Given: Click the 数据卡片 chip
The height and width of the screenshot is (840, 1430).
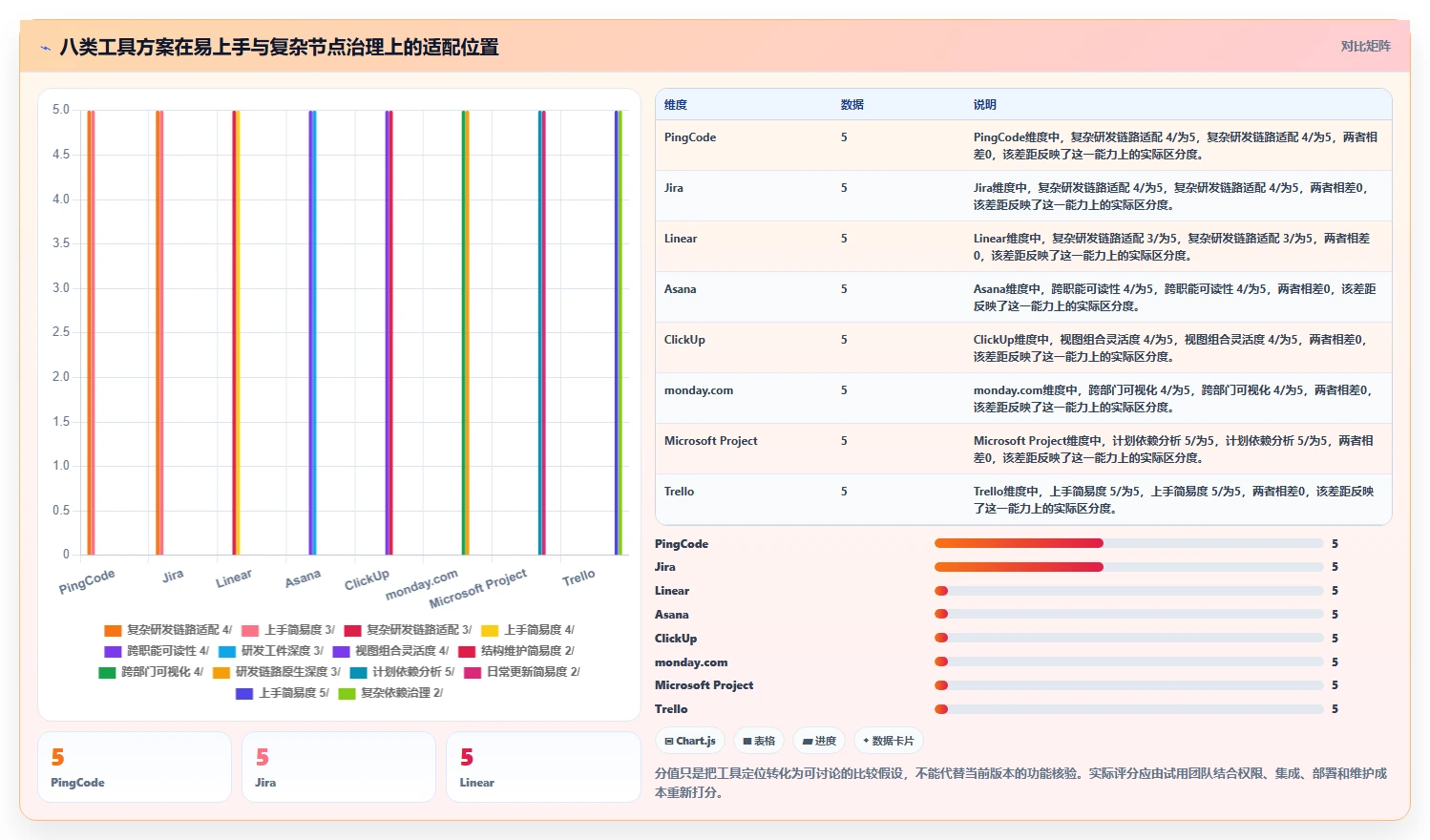Looking at the screenshot, I should [889, 741].
